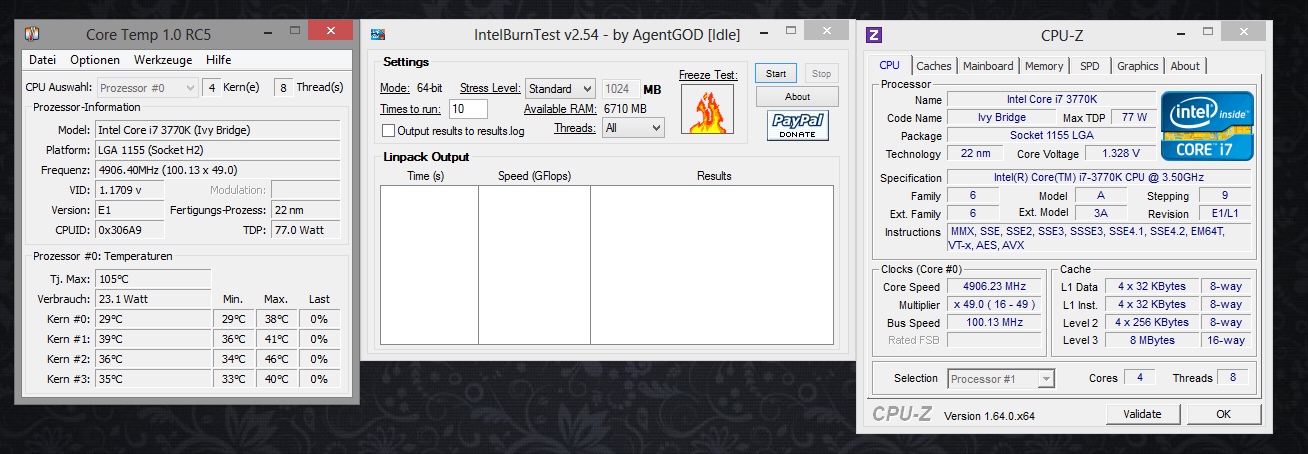1308x454 pixels.
Task: Click the Model field Intel Core i7 3770K (Ivy Bridge)
Action: 217,130
